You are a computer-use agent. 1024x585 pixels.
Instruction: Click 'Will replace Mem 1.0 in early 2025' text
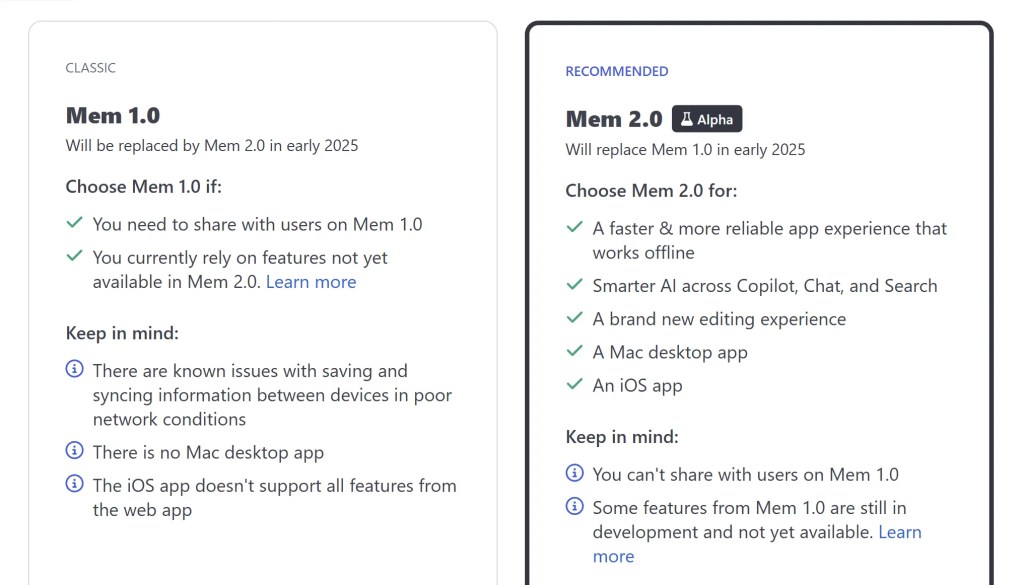coord(685,150)
